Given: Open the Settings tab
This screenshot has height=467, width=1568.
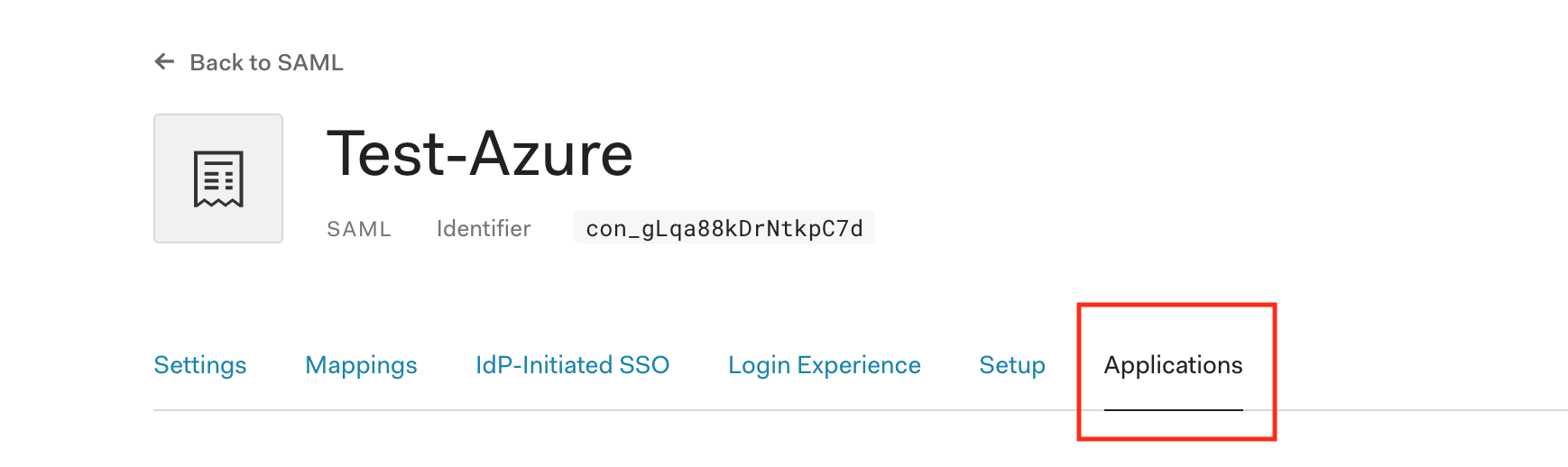Looking at the screenshot, I should (x=200, y=365).
